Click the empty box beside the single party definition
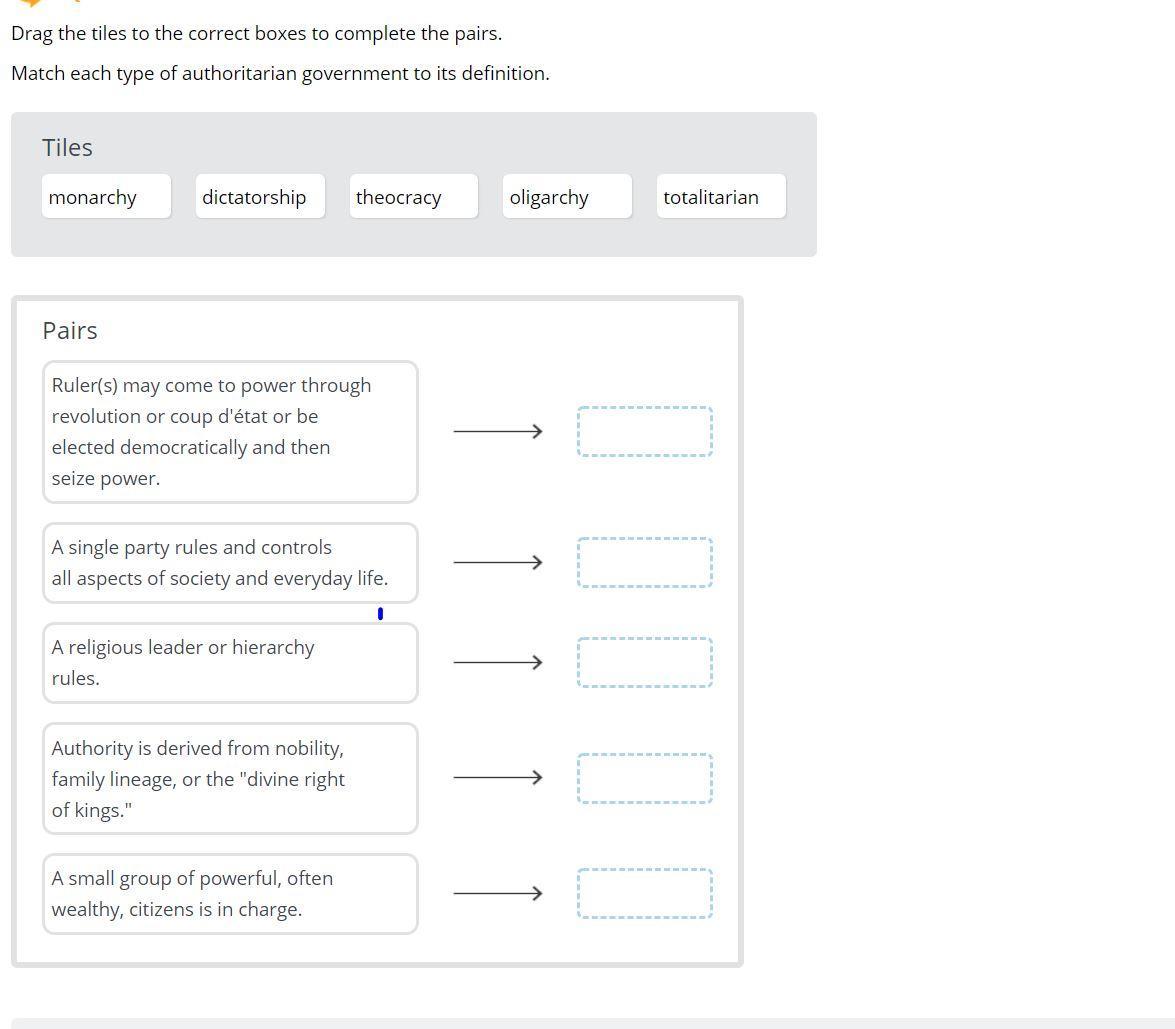Screen dimensions: 1175x1029 pyautogui.click(x=644, y=562)
